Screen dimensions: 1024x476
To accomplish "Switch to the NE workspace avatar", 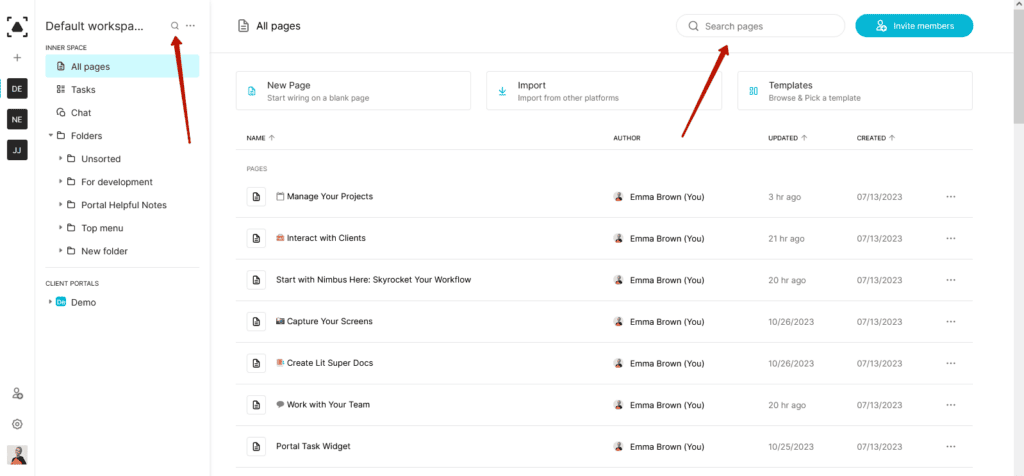I will [x=17, y=119].
